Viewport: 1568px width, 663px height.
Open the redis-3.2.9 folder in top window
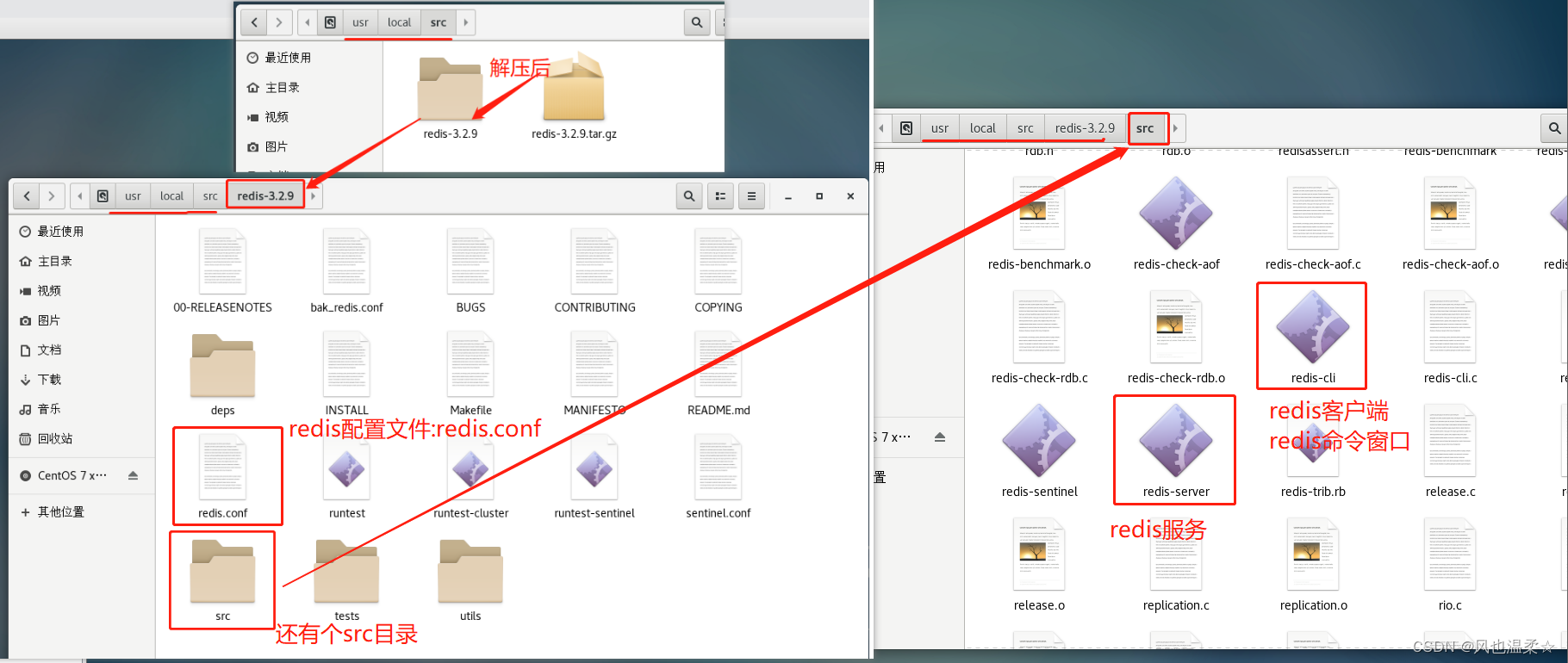coord(450,96)
